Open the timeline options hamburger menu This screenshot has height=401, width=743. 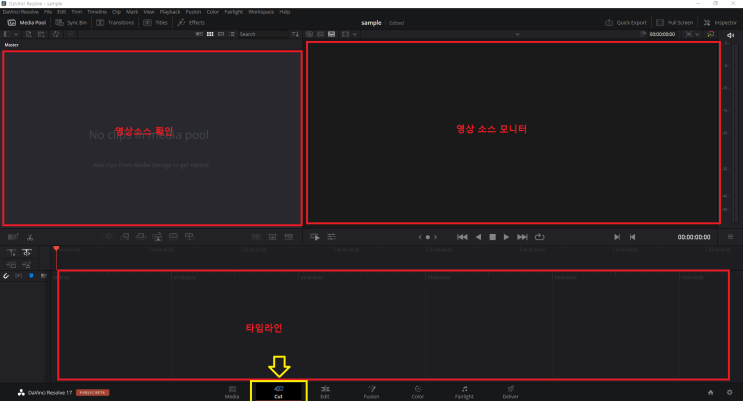730,237
